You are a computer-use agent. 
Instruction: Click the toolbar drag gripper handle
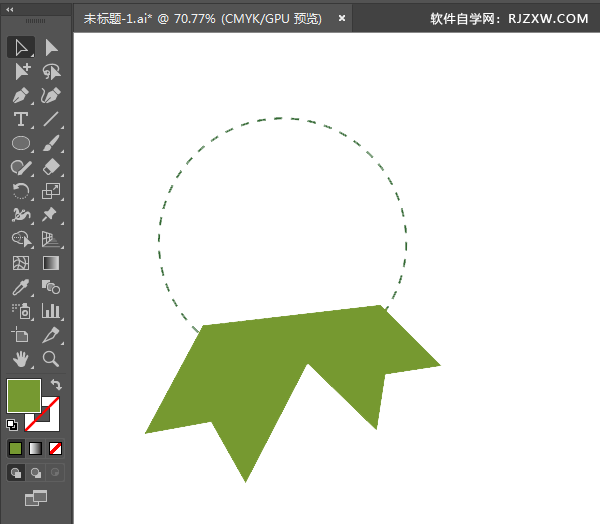tap(36, 21)
